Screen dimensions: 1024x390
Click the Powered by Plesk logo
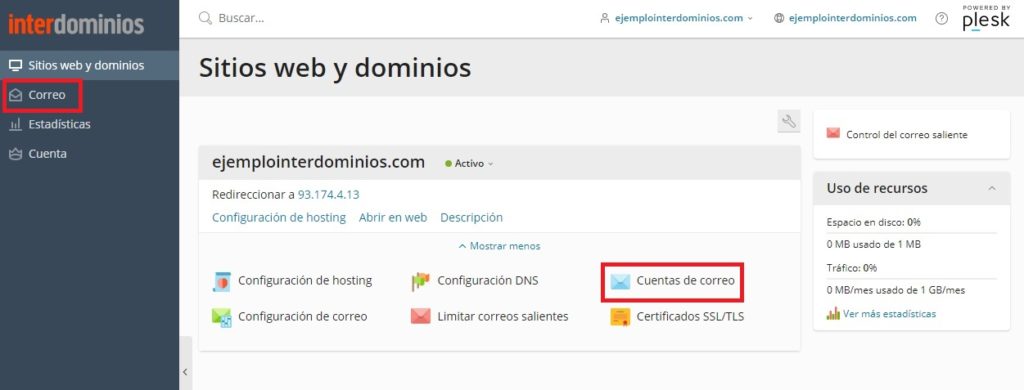(x=985, y=18)
